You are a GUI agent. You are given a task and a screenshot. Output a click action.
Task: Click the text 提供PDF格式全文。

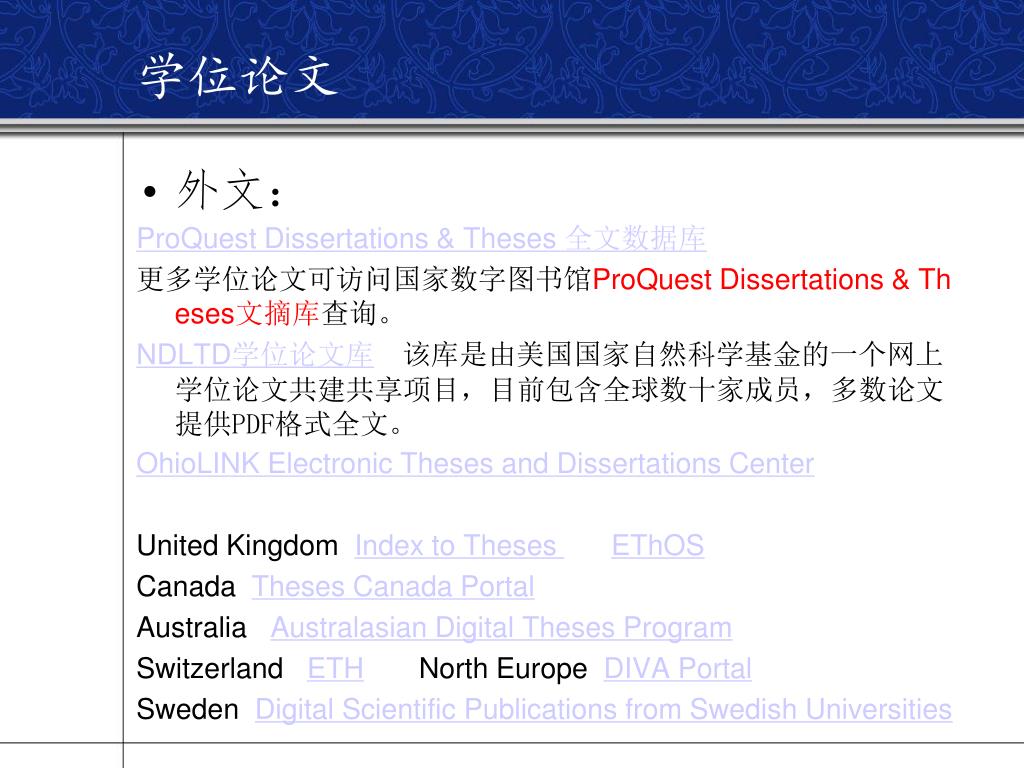click(x=290, y=424)
